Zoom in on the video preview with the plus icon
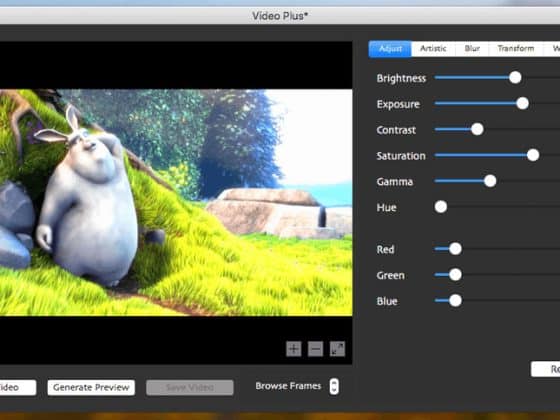The image size is (560, 420). point(294,349)
